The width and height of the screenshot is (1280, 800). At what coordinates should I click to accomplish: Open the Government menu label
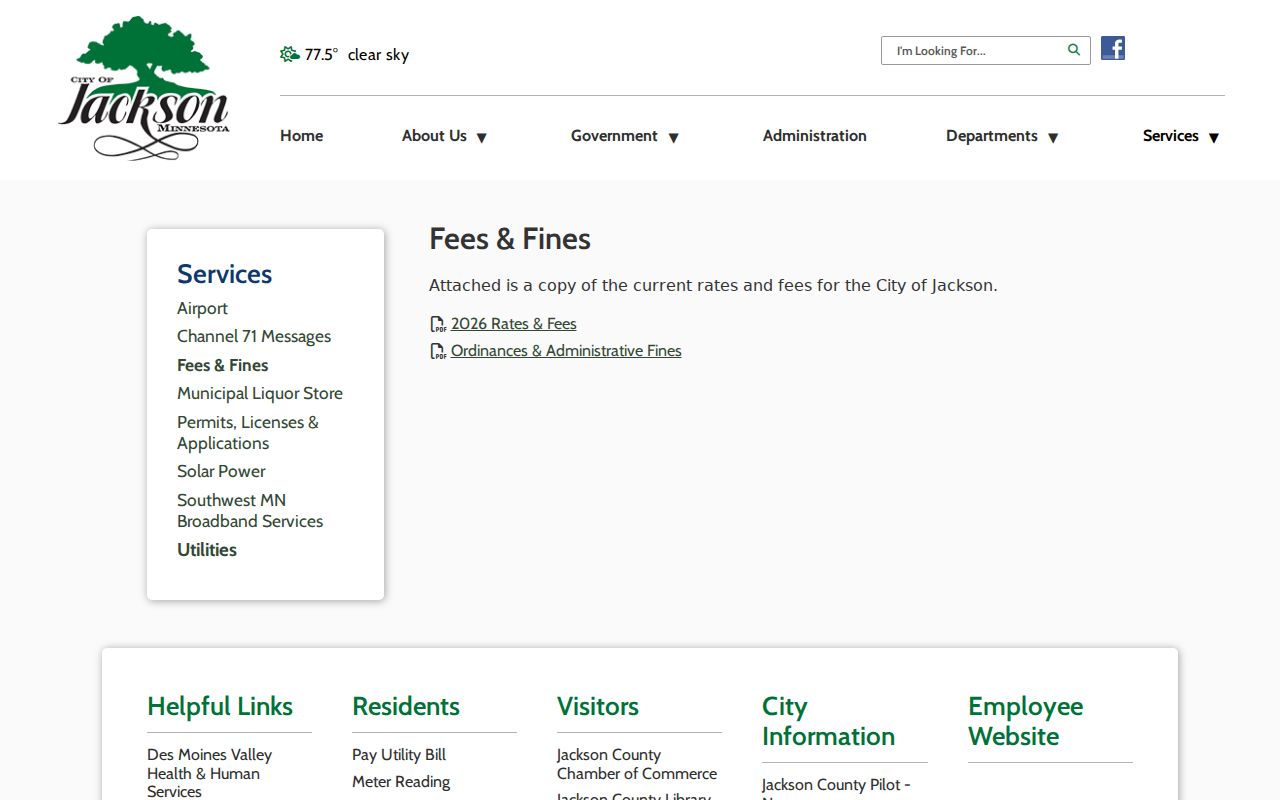(614, 136)
